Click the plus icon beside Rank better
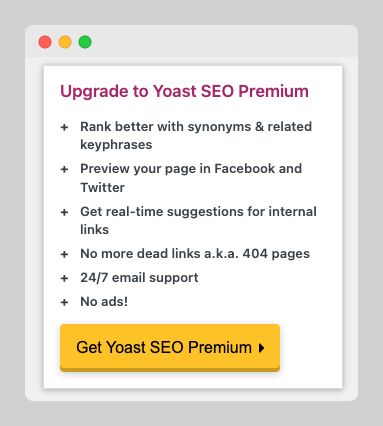383x426 pixels. (x=64, y=127)
